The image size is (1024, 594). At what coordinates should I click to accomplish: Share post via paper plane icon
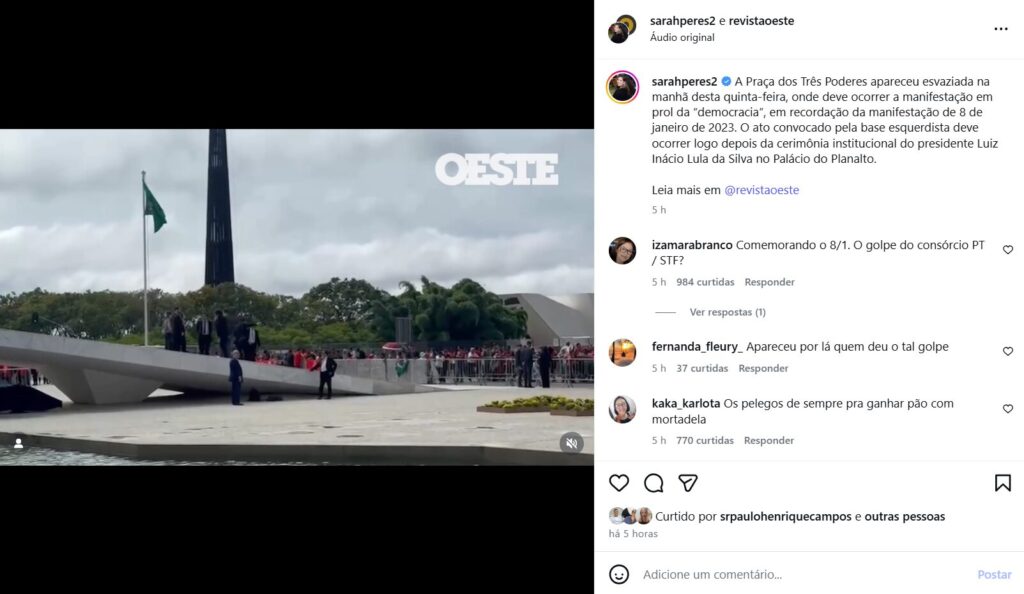(x=688, y=483)
